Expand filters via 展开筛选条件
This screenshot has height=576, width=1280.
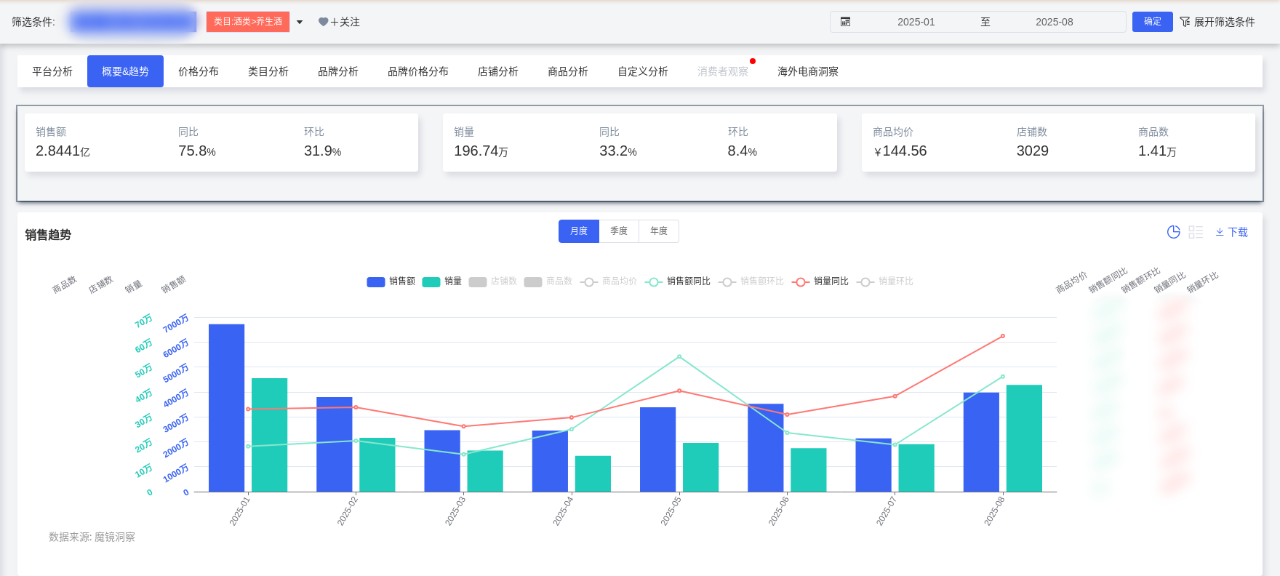[x=1224, y=22]
